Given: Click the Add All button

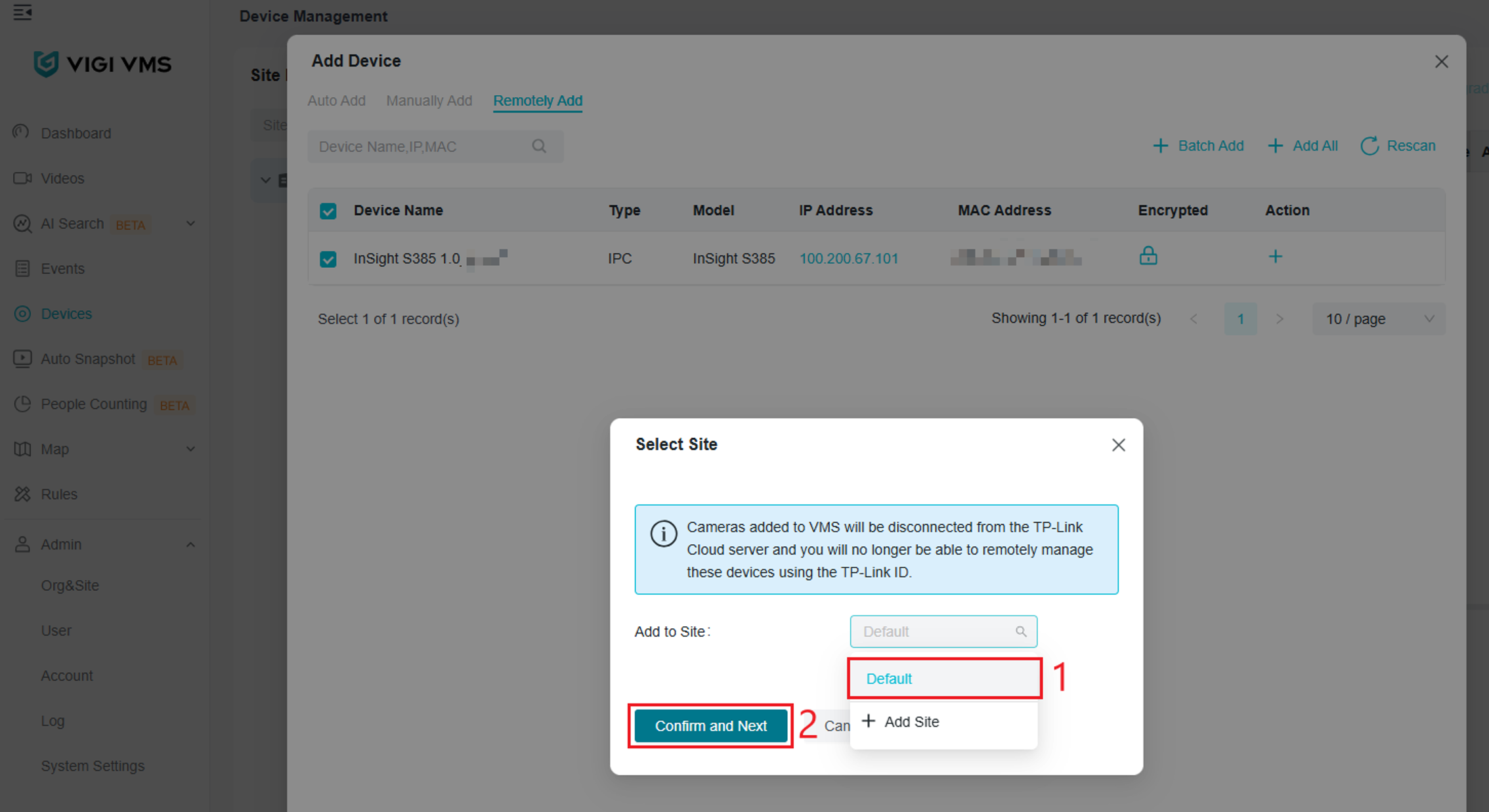Looking at the screenshot, I should pyautogui.click(x=1303, y=146).
